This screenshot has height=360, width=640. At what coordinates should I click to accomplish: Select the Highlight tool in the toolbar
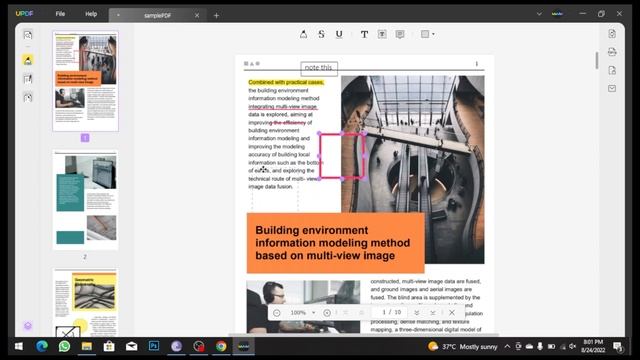tap(303, 34)
